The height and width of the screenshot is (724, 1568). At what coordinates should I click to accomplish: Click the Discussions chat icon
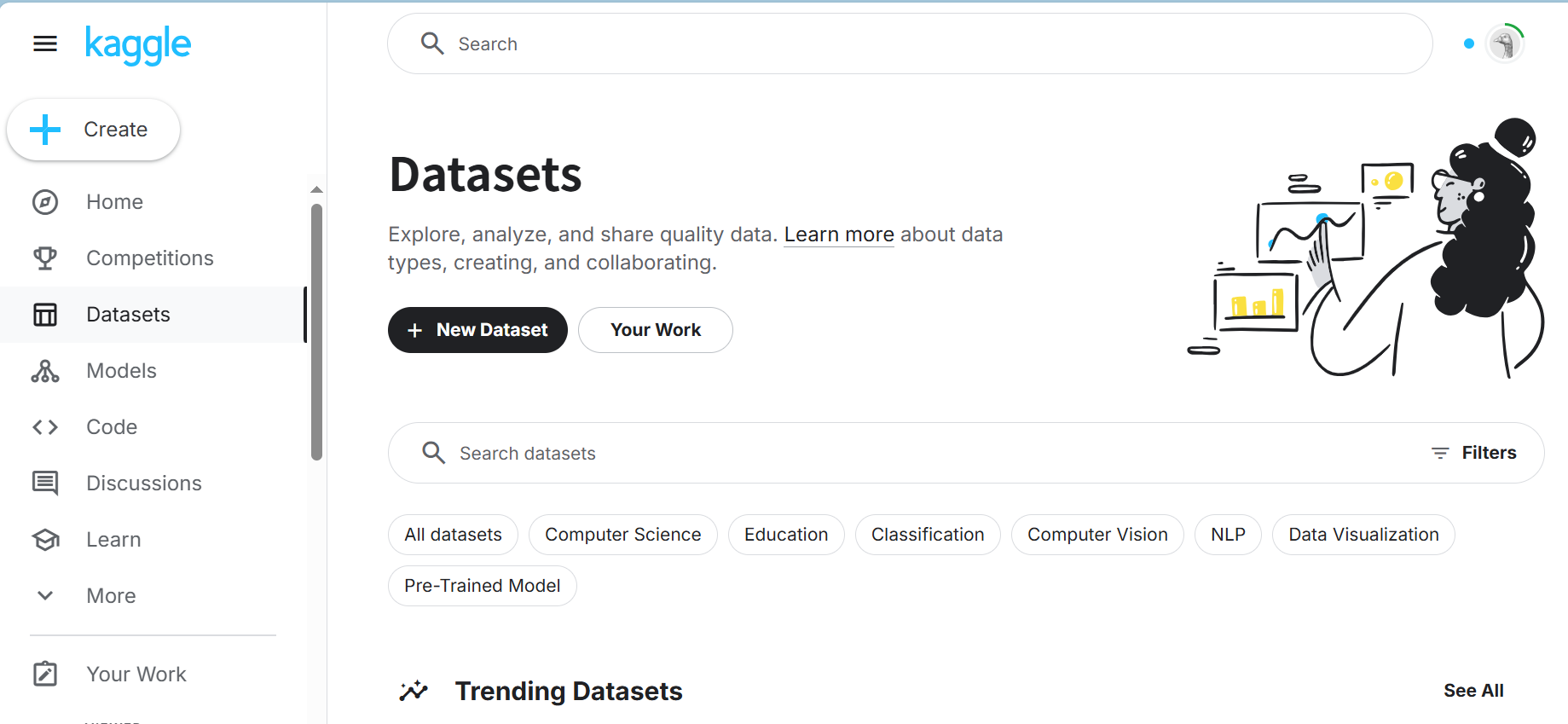tap(45, 484)
